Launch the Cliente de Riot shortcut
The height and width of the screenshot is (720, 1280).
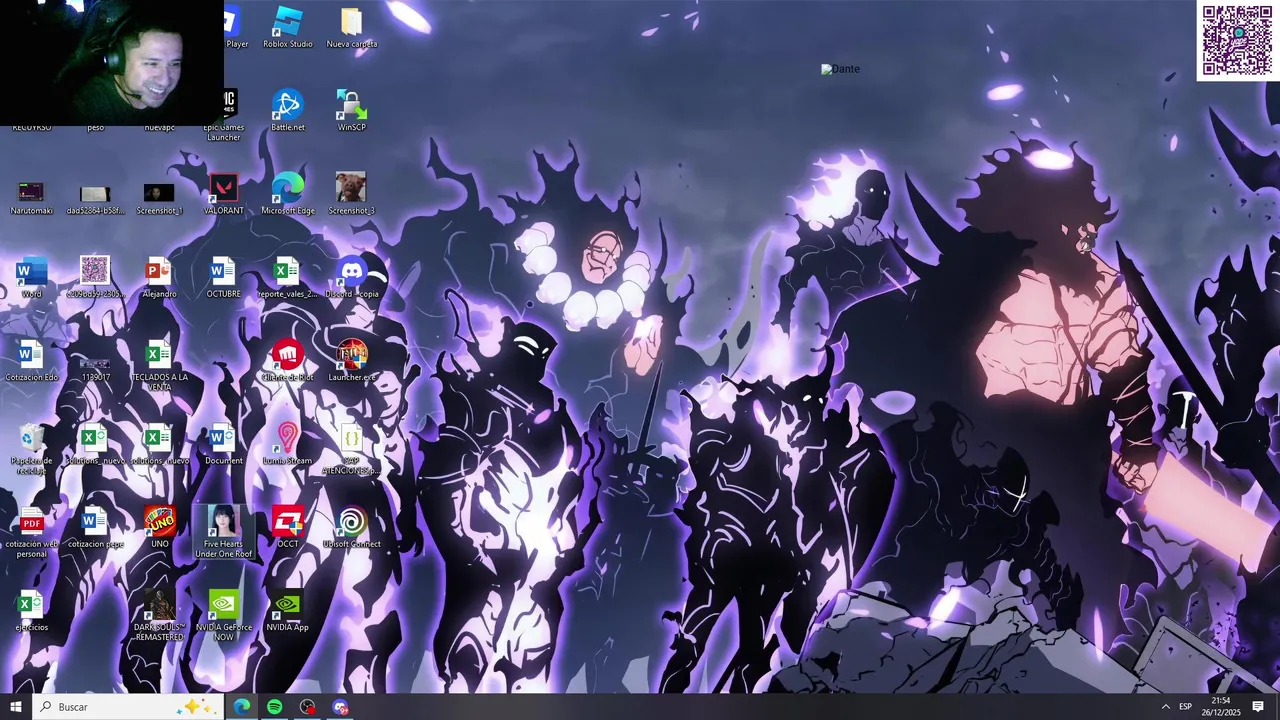click(287, 360)
